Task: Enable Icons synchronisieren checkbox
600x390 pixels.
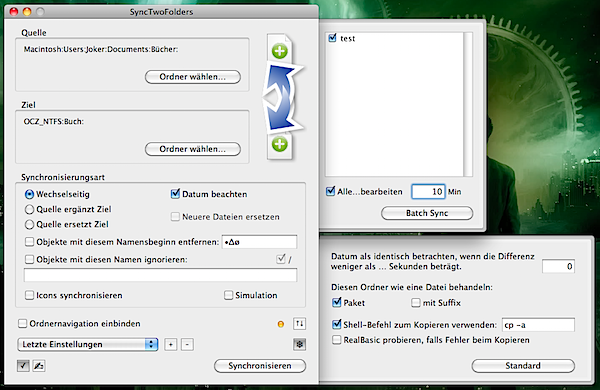Action: click(29, 295)
